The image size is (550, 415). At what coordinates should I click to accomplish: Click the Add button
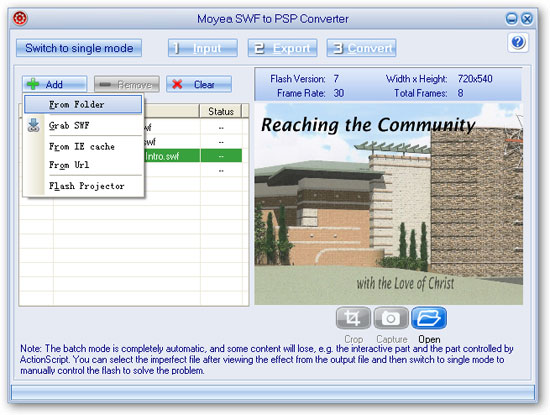pos(54,84)
